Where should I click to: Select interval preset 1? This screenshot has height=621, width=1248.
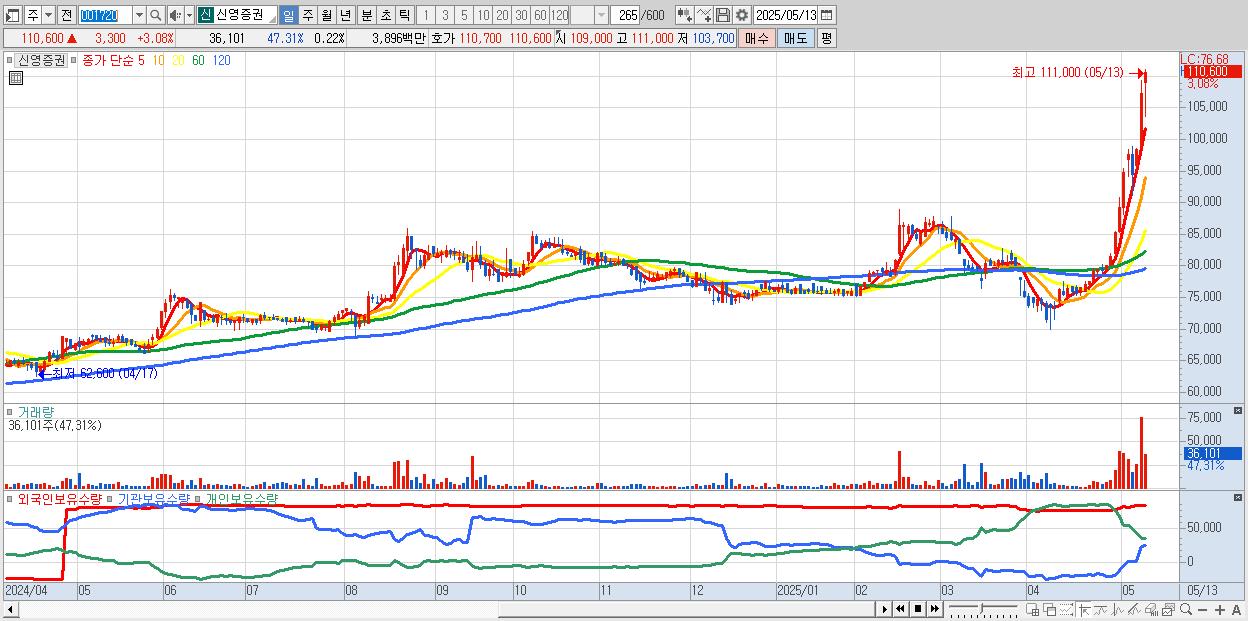[425, 15]
